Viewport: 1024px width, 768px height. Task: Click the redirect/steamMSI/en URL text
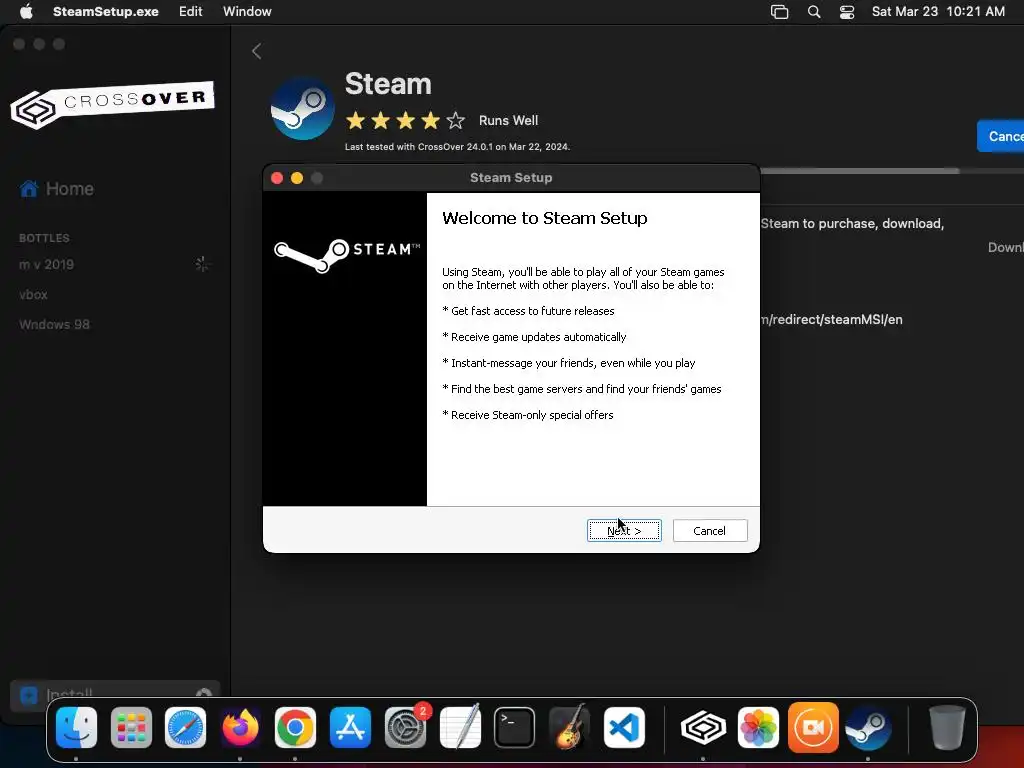[x=831, y=319]
